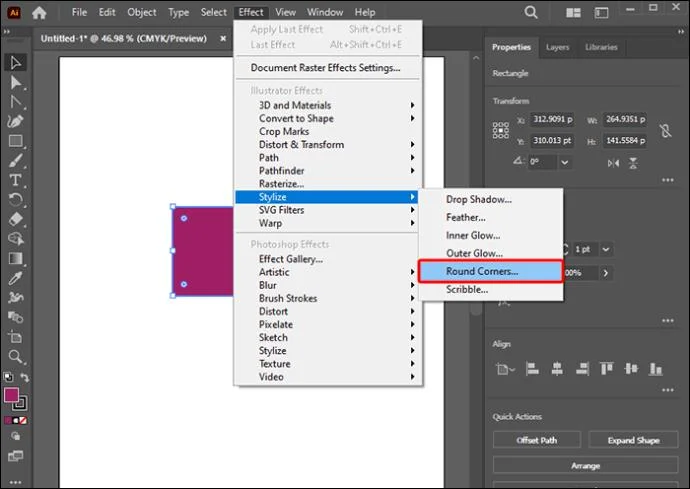
Task: Choose Feather effect
Action: tap(491, 217)
